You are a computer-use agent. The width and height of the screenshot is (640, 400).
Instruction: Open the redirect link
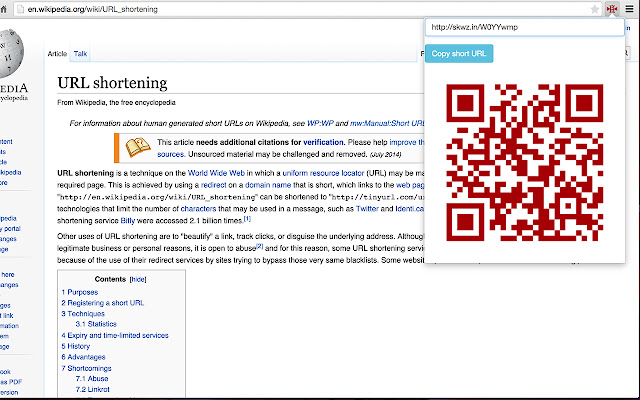(x=213, y=185)
